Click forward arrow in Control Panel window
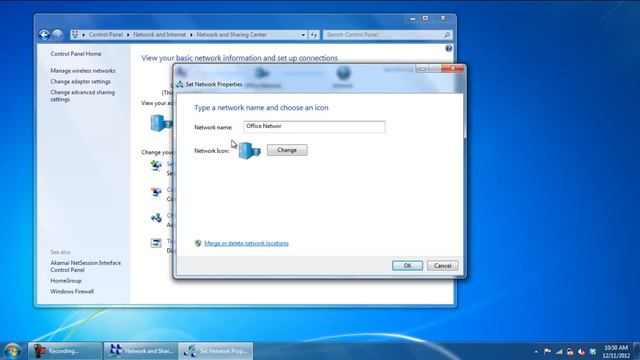Viewport: 640px width, 360px height. pos(58,35)
